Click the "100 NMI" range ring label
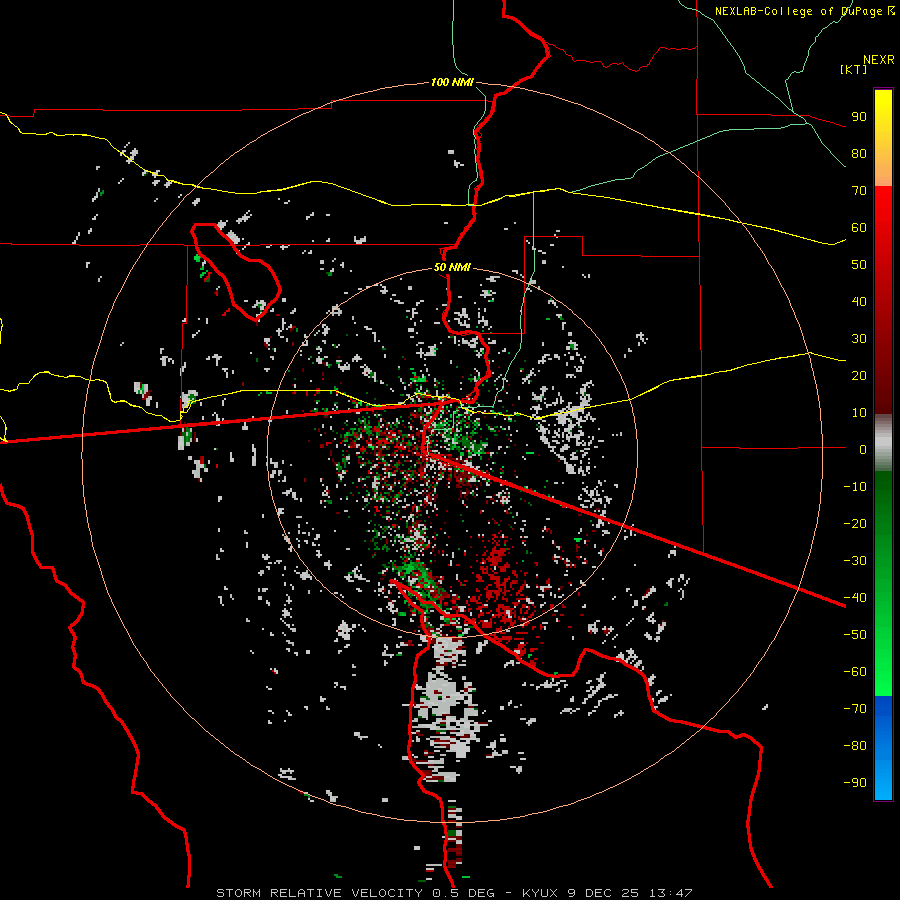The width and height of the screenshot is (900, 900). coord(452,82)
